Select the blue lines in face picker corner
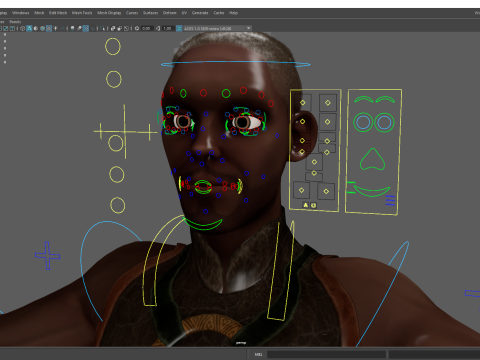The image size is (480, 360). (390, 200)
